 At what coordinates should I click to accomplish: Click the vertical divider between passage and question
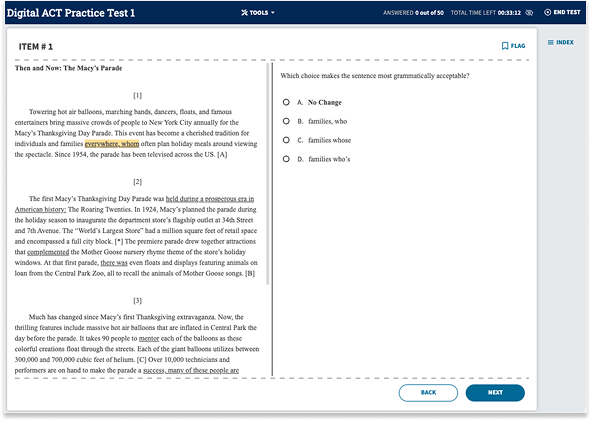point(273,219)
